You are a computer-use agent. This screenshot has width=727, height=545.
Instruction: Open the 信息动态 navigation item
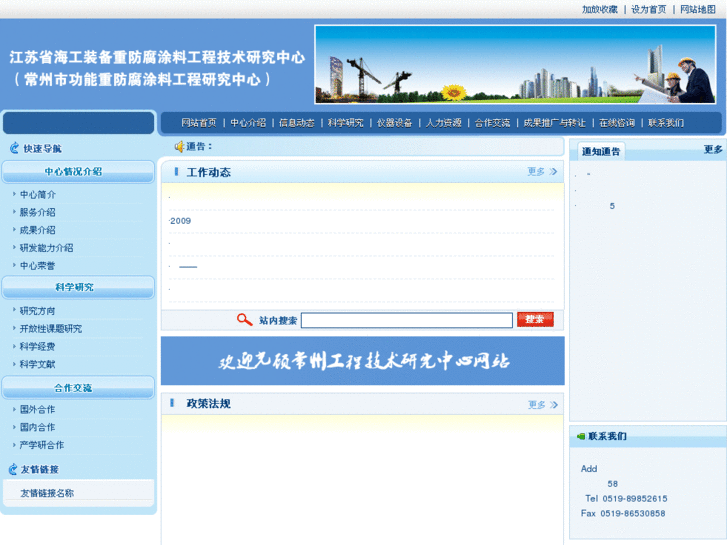point(297,123)
